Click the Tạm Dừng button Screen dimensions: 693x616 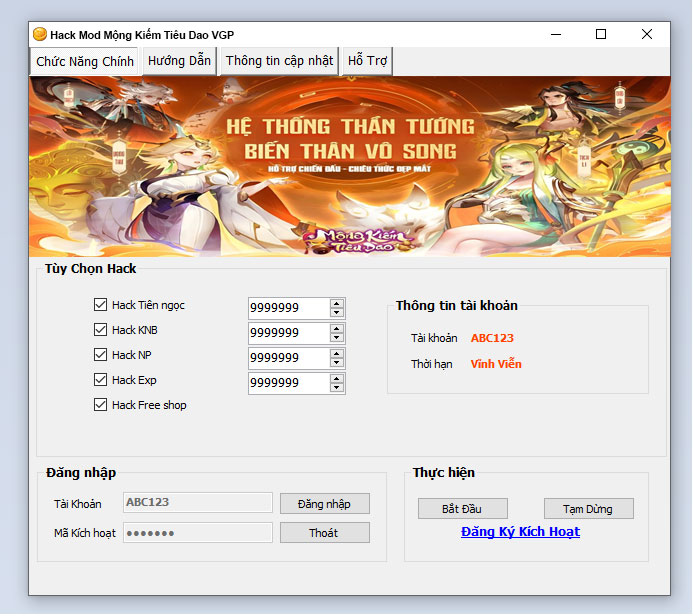click(589, 509)
